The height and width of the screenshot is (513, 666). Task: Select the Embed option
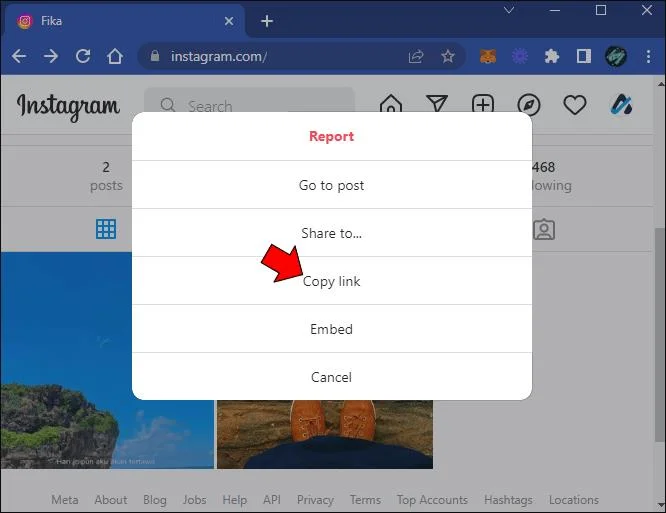(x=332, y=329)
